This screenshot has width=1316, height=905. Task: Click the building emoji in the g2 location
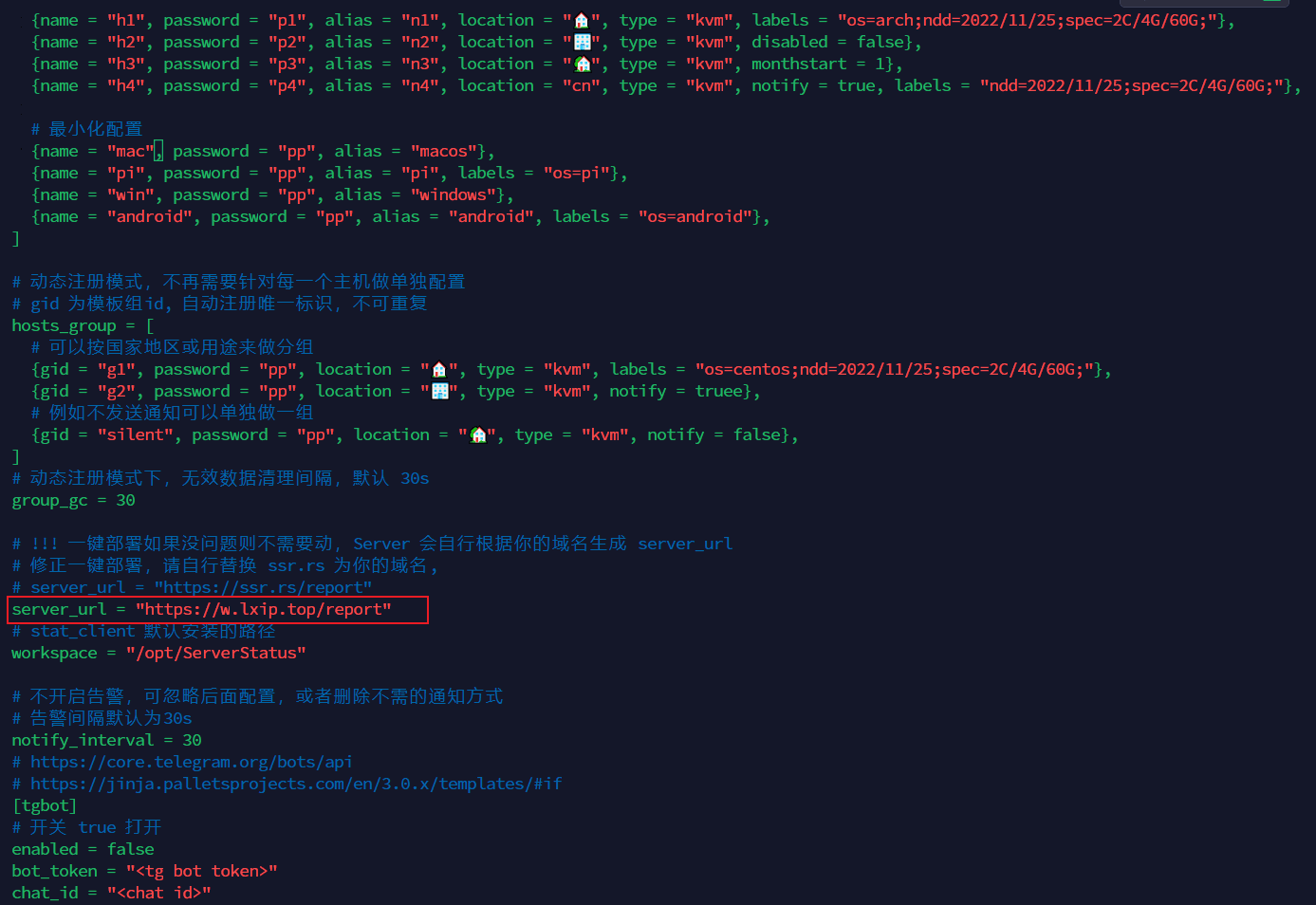tap(439, 391)
